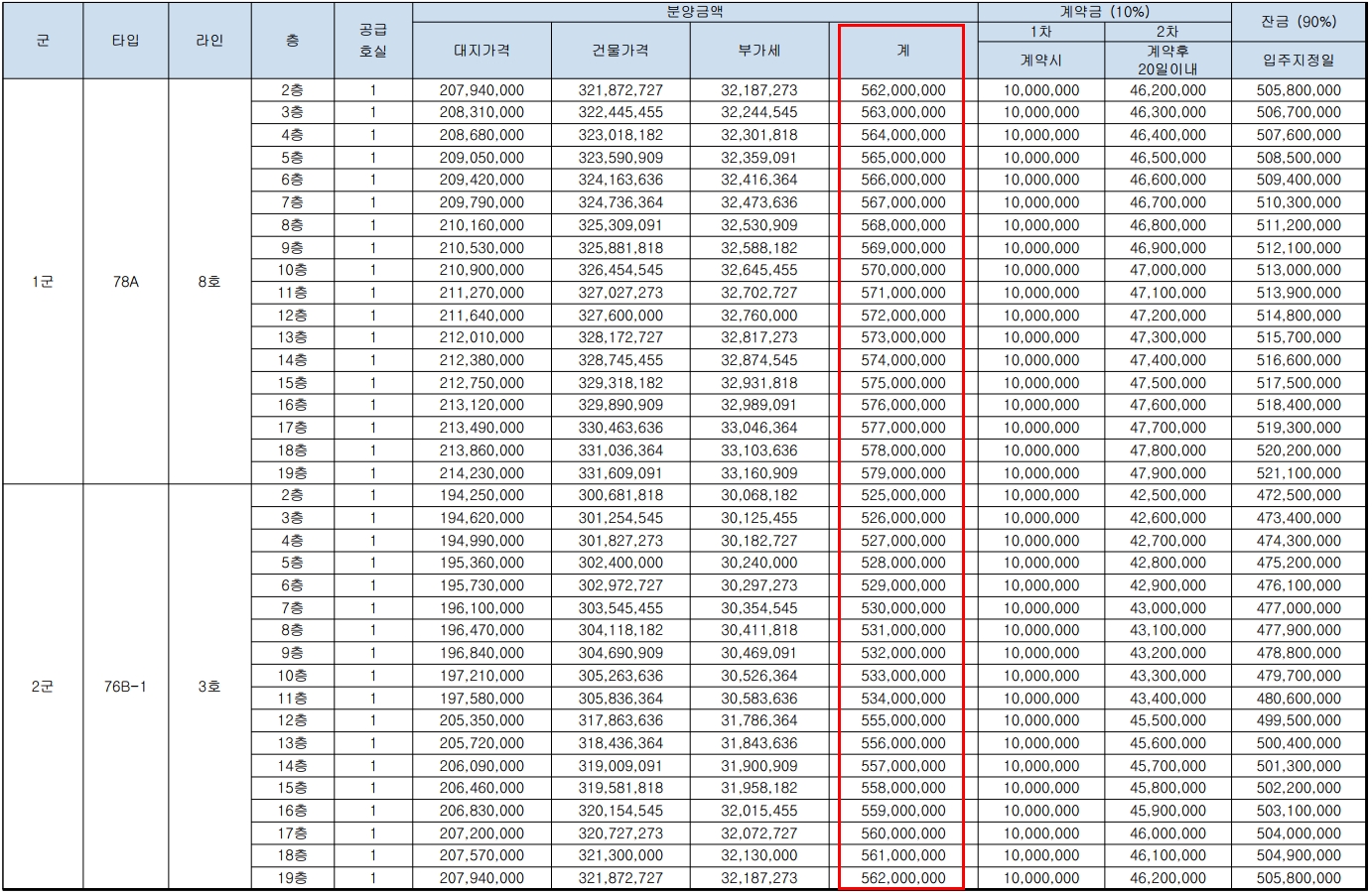Click building price 327,600,000
Screen dimensions: 1372x896
[620, 316]
